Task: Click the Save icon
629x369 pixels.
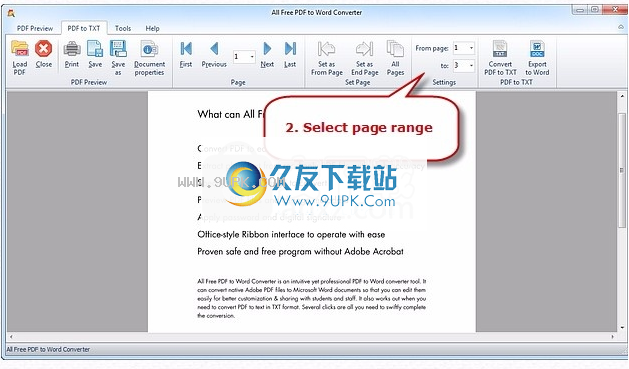Action: coord(95,49)
